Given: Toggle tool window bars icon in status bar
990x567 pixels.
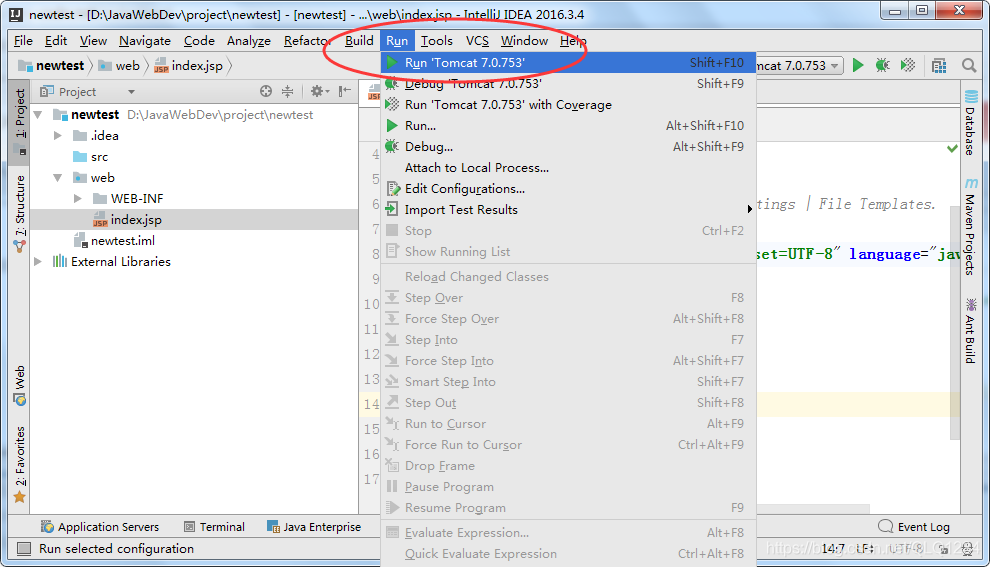Looking at the screenshot, I should click(23, 549).
